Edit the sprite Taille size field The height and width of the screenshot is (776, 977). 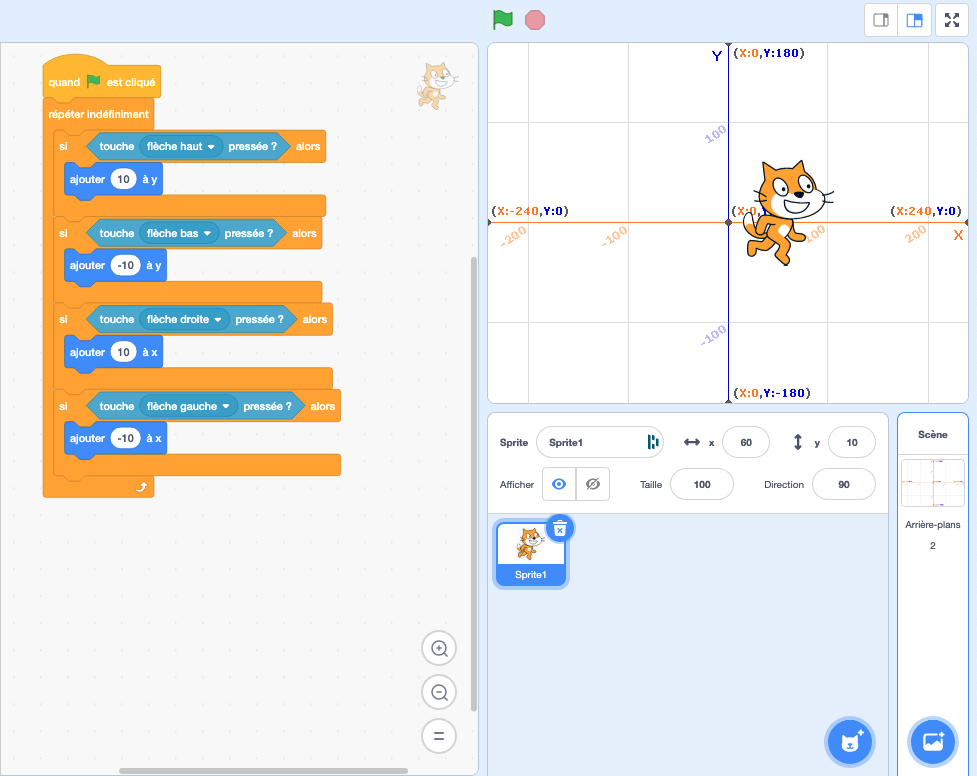coord(702,484)
